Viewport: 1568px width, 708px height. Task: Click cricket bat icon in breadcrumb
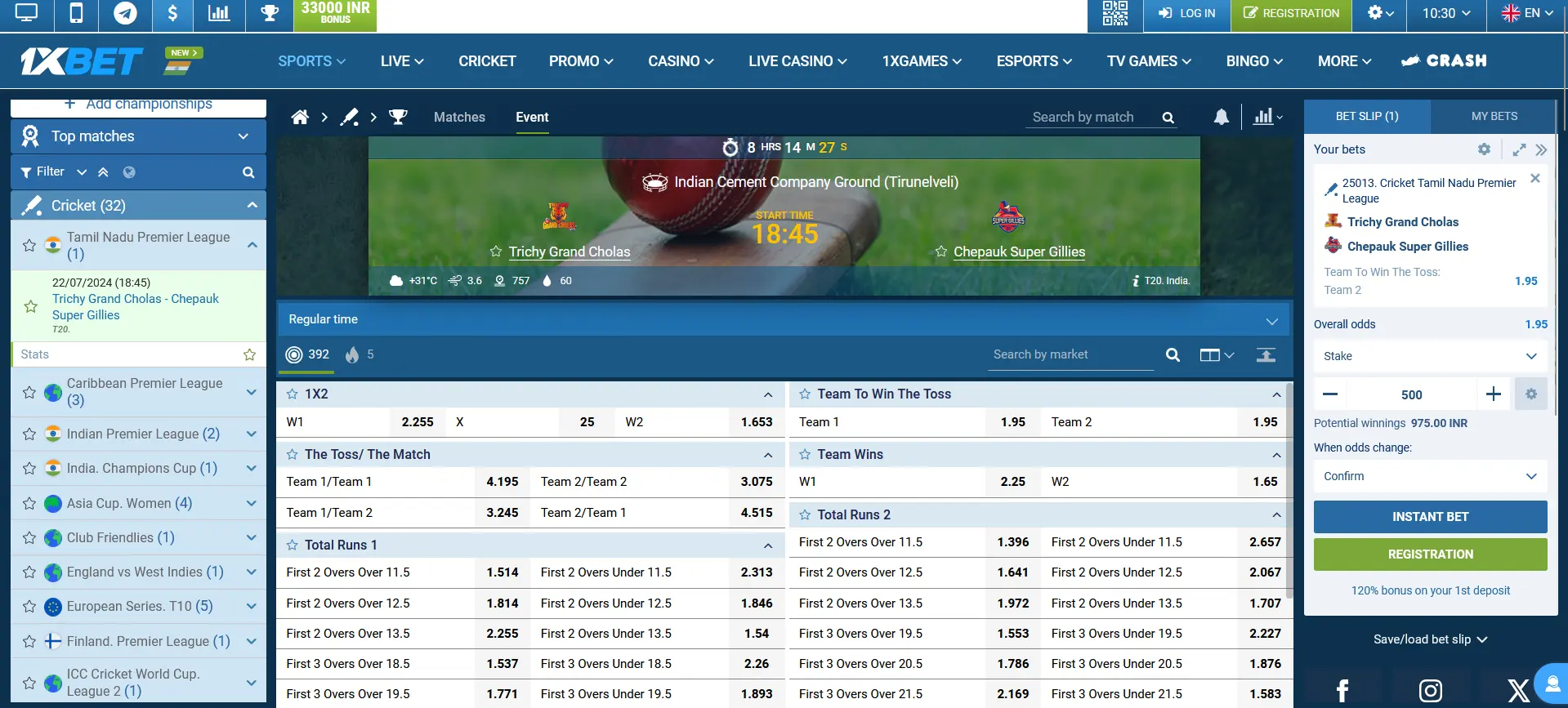click(x=349, y=117)
